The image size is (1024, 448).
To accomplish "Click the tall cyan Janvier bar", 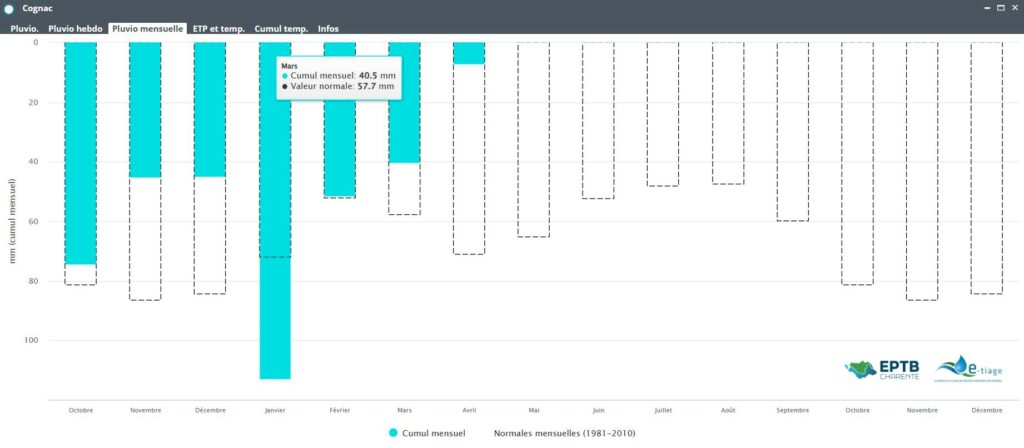I will point(275,300).
